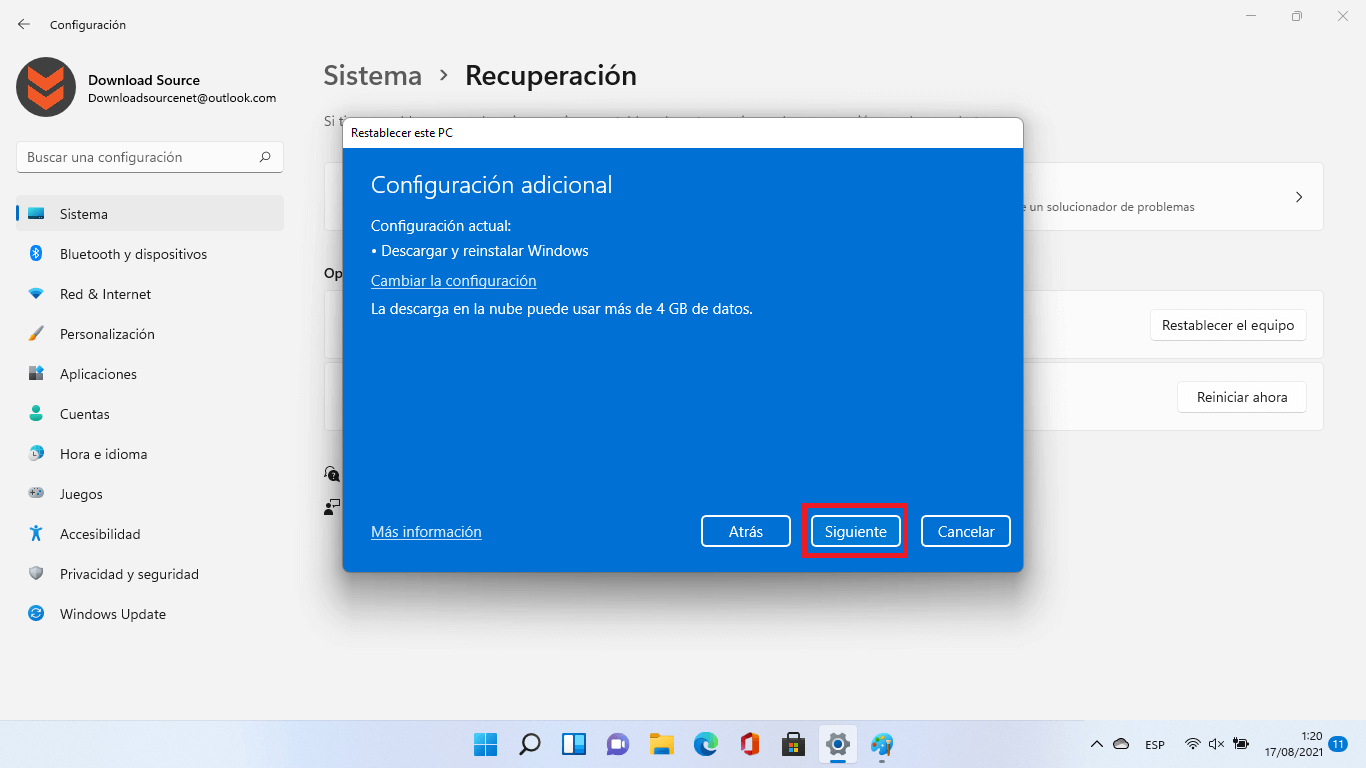Click the Sistema monitor icon
This screenshot has height=768, width=1366.
(36, 214)
